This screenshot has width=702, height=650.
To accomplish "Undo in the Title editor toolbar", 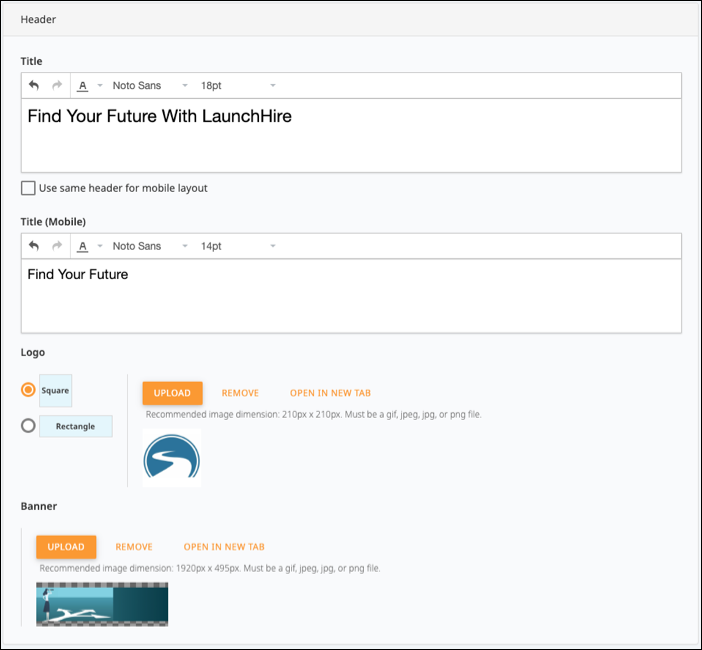I will click(34, 85).
